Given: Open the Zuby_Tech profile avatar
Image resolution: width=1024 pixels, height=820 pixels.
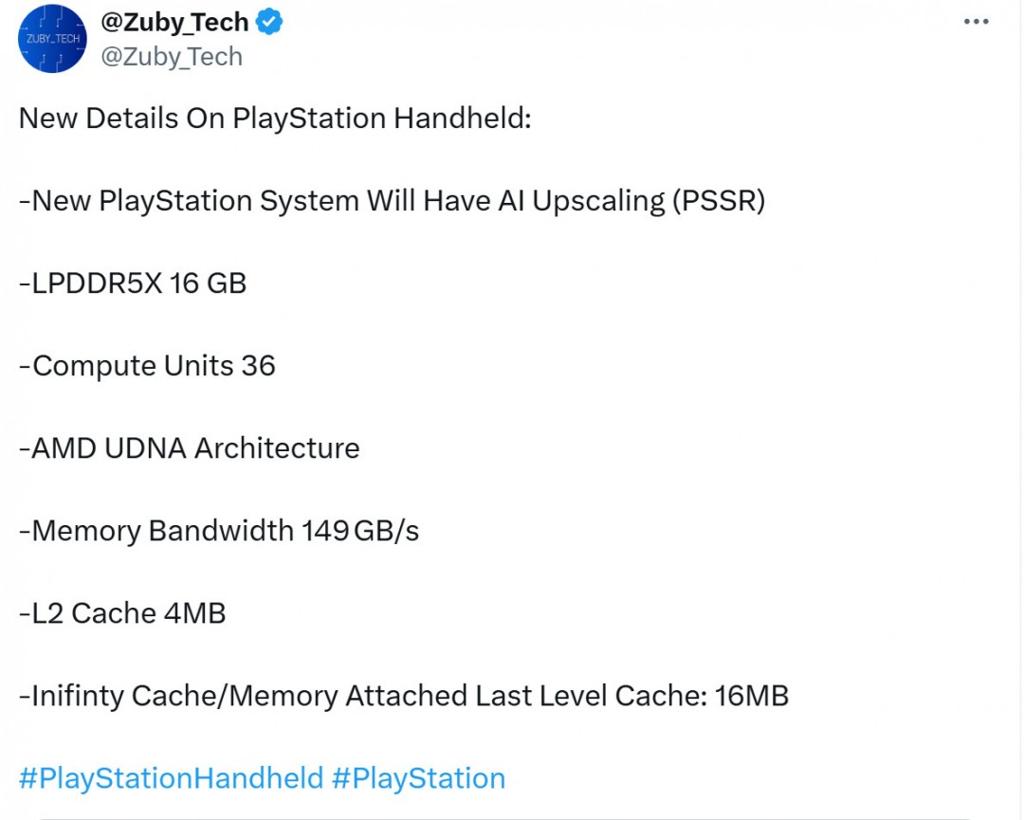Looking at the screenshot, I should click(52, 39).
